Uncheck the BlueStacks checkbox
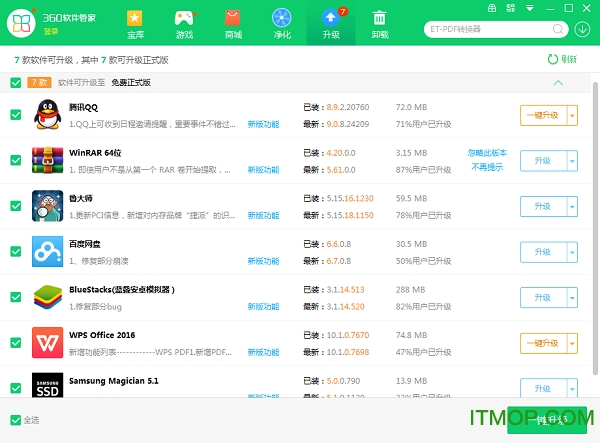 [16, 297]
